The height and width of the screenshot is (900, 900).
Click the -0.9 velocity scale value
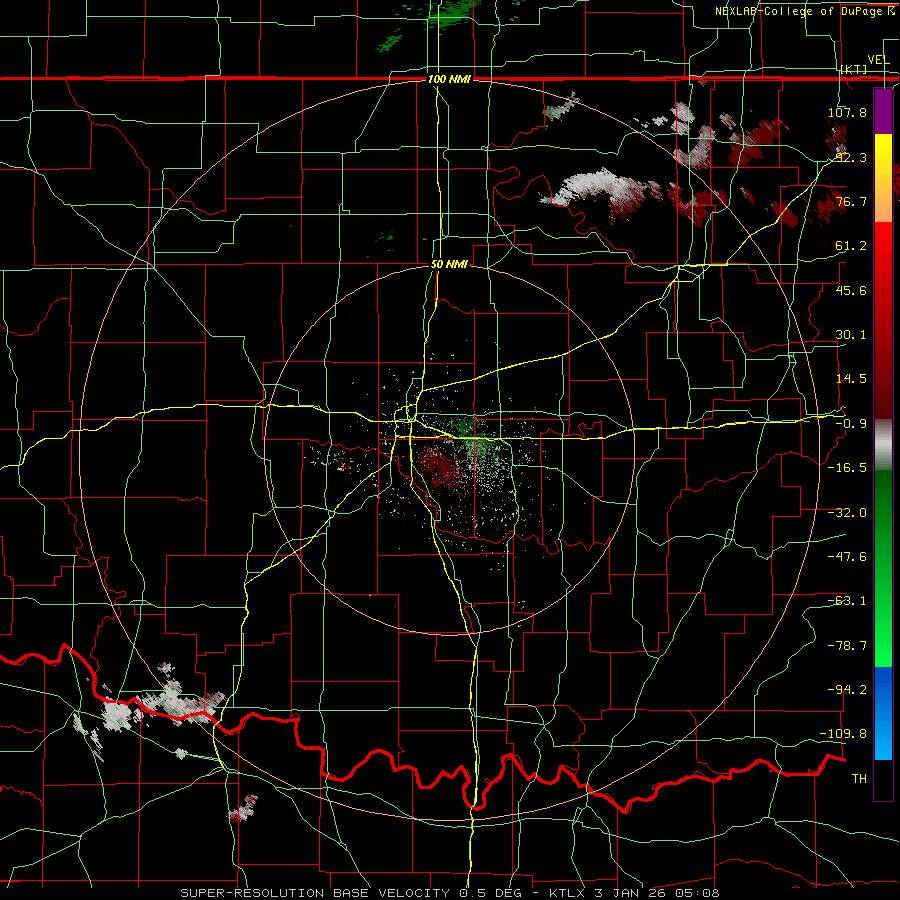click(x=850, y=424)
